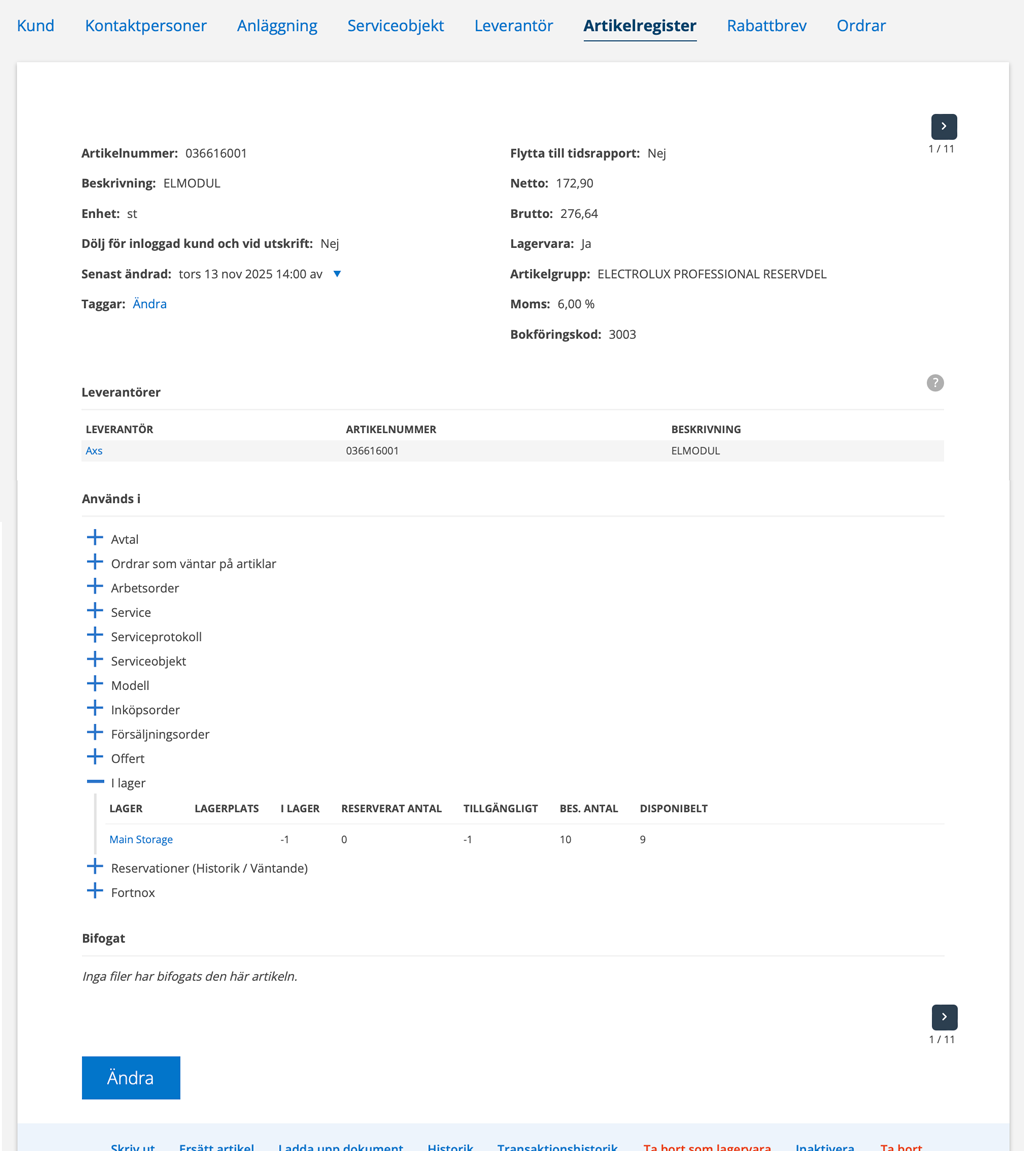Open the Senast ändrad dropdown arrow
Screen dimensions: 1024x1151
[x=337, y=274]
